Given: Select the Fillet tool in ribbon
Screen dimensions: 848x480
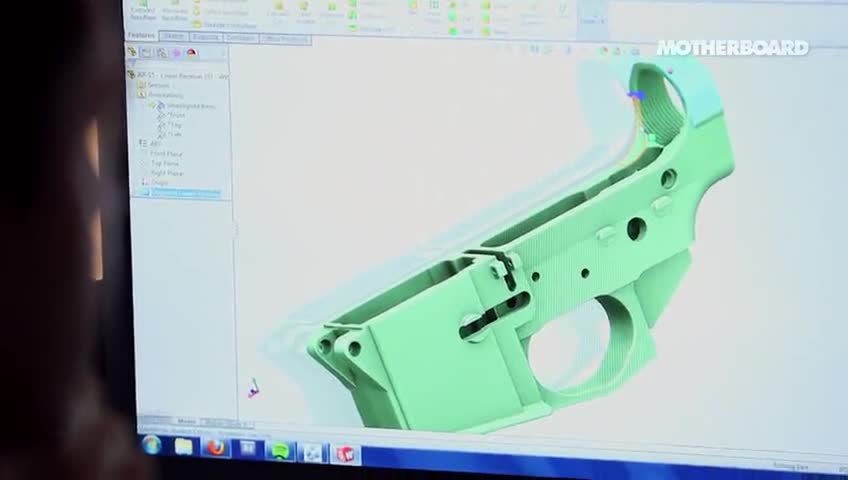Looking at the screenshot, I should point(413,8).
